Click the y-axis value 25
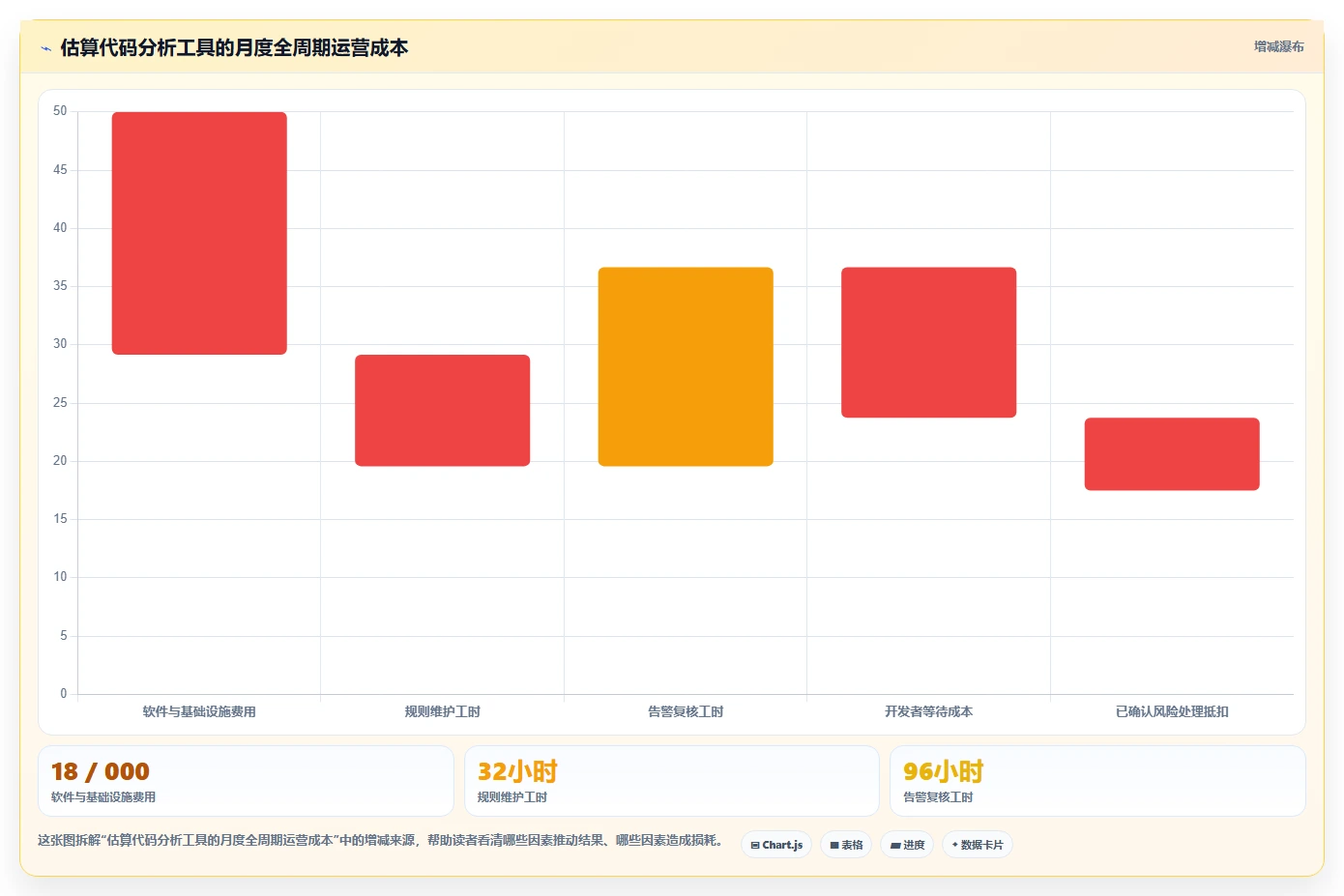 click(x=60, y=402)
